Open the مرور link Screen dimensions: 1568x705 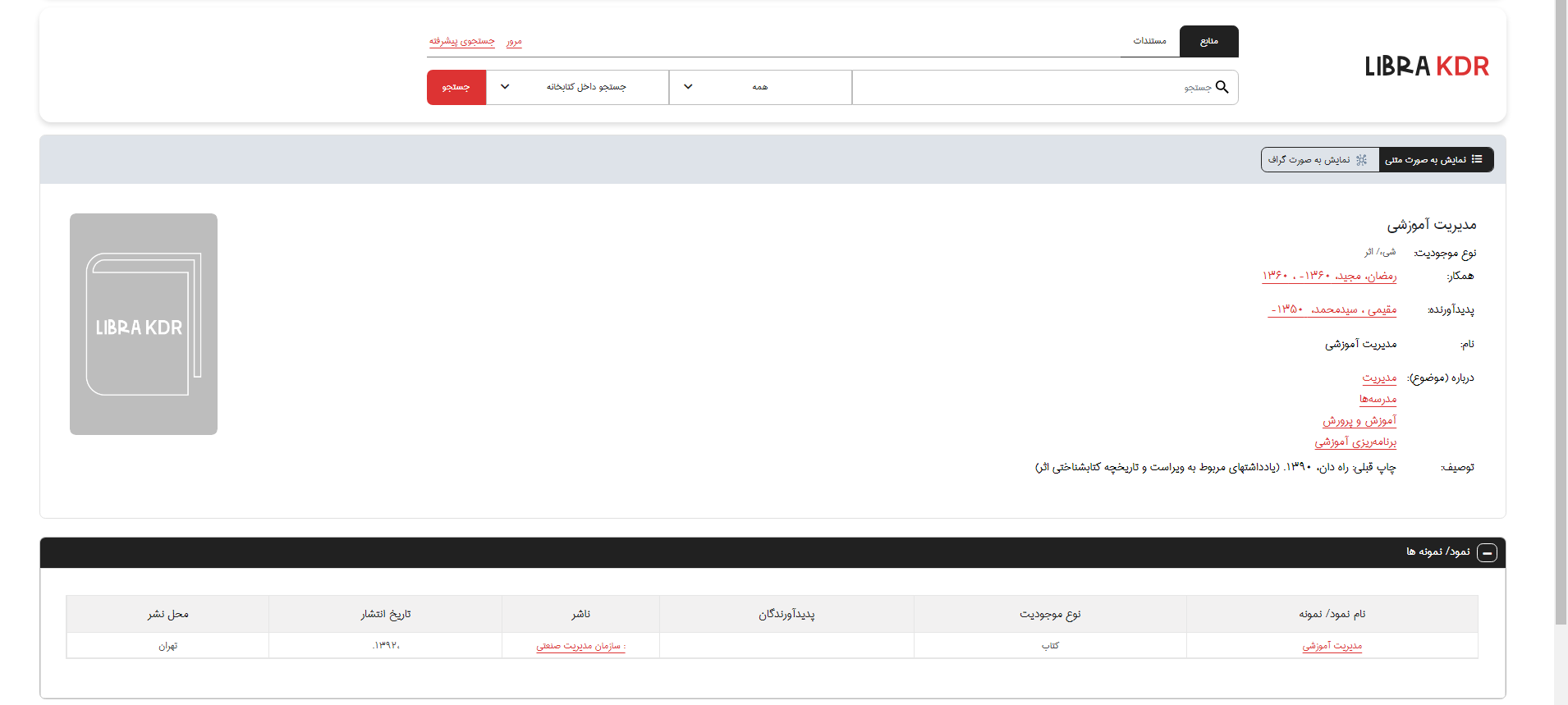click(x=514, y=41)
